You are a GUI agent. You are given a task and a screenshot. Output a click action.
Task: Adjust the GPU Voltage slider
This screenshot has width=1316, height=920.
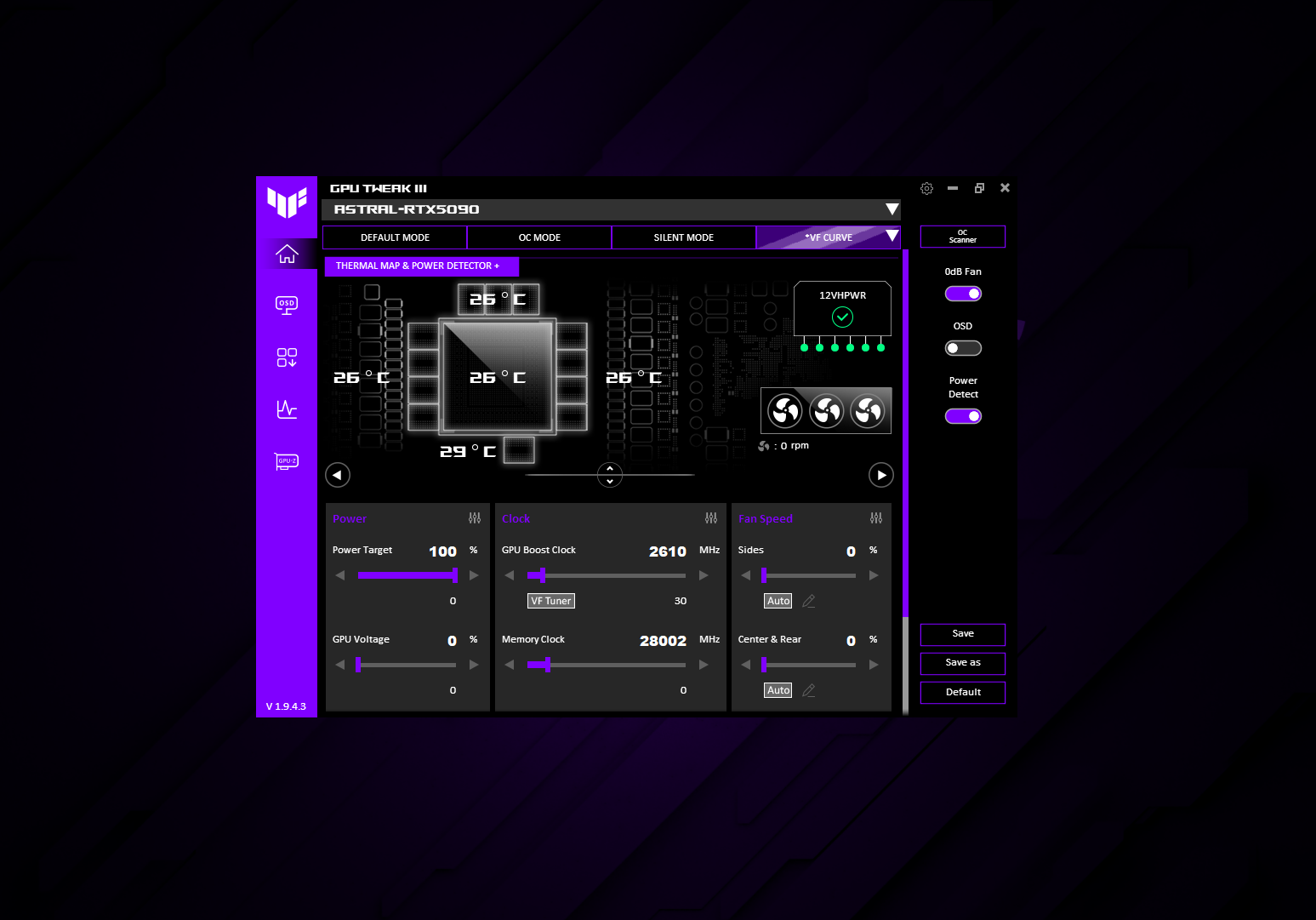pyautogui.click(x=406, y=665)
